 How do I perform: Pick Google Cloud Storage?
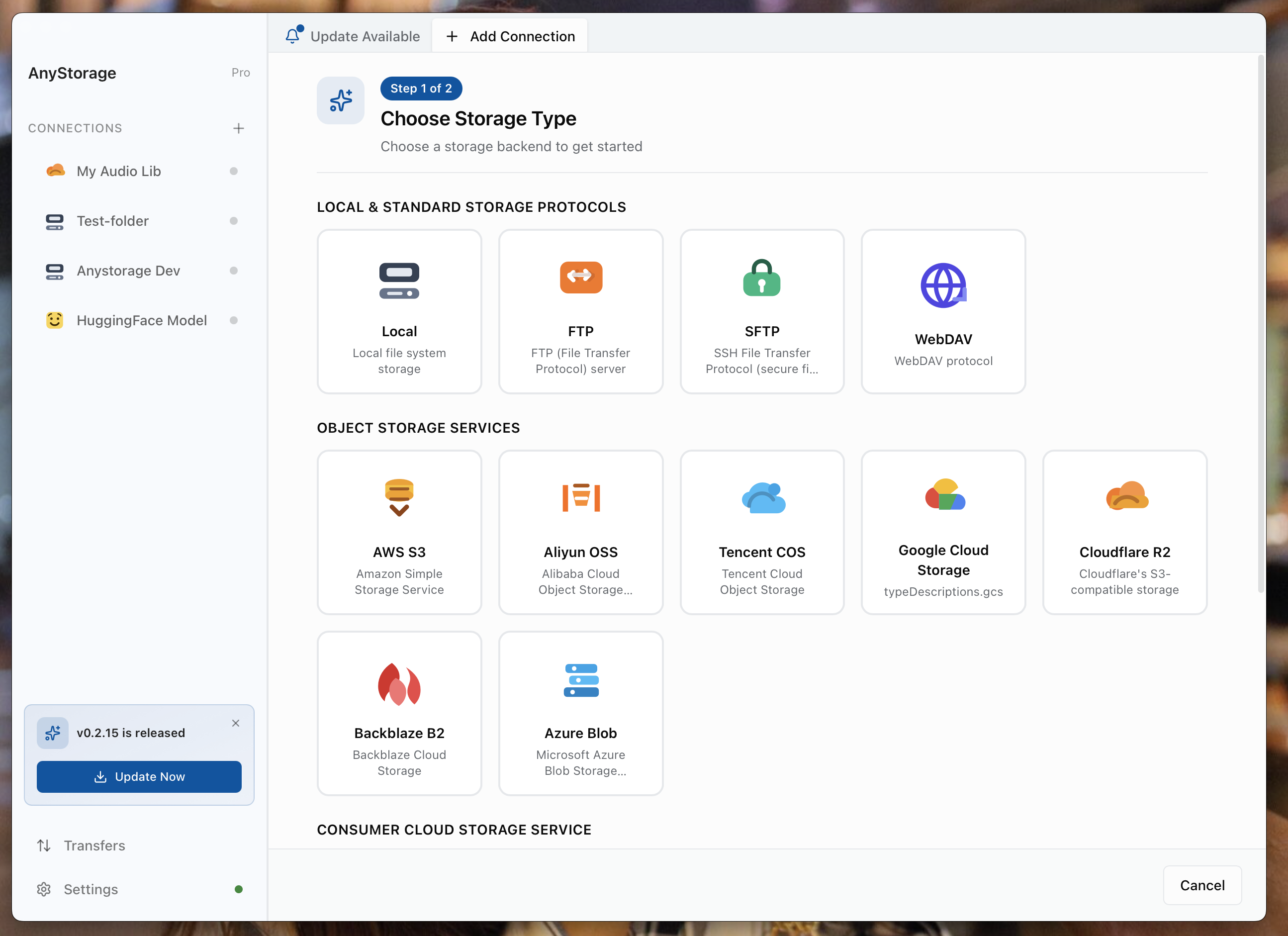coord(943,532)
